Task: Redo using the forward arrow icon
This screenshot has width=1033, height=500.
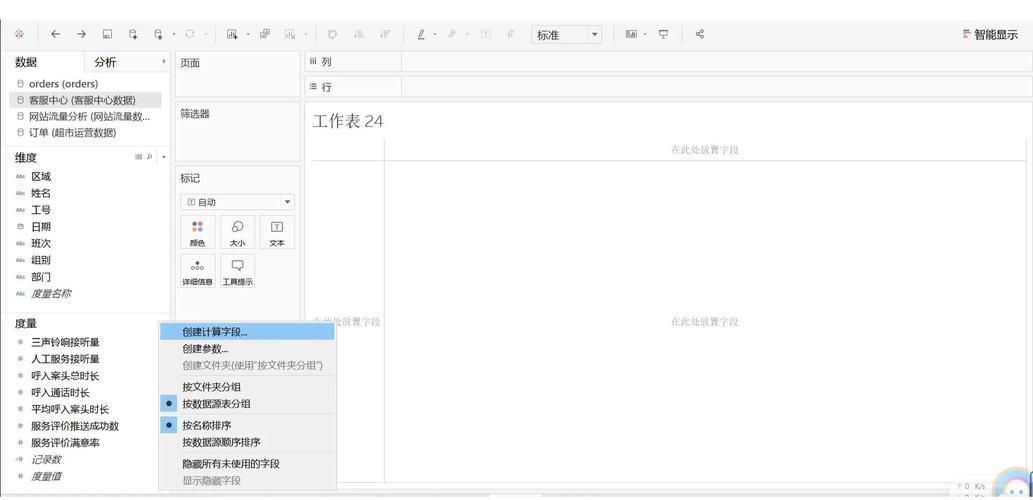Action: (81, 34)
